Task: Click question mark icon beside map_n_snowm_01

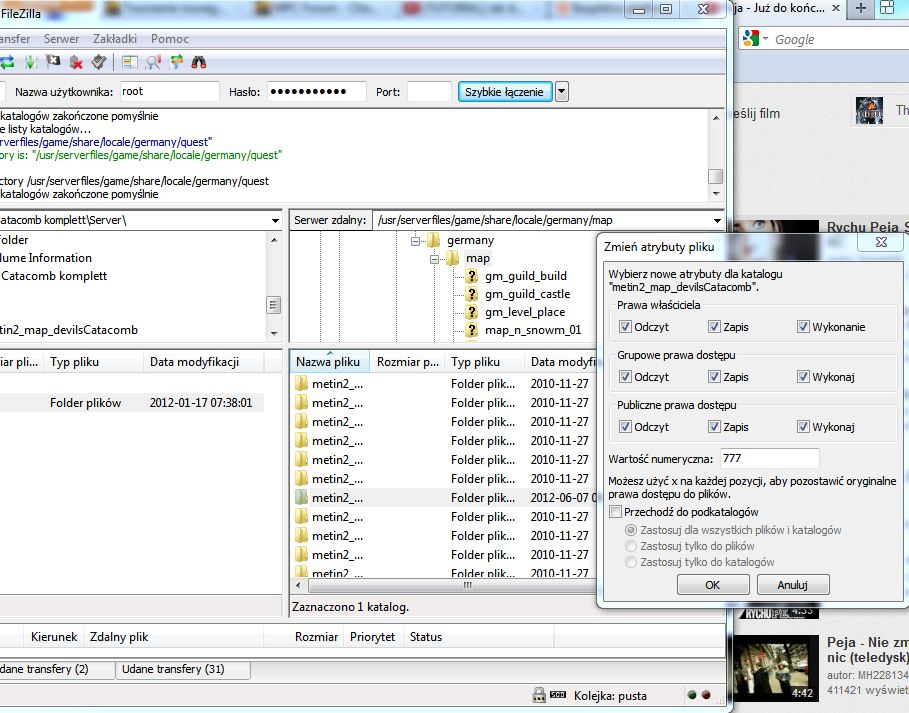Action: [472, 330]
